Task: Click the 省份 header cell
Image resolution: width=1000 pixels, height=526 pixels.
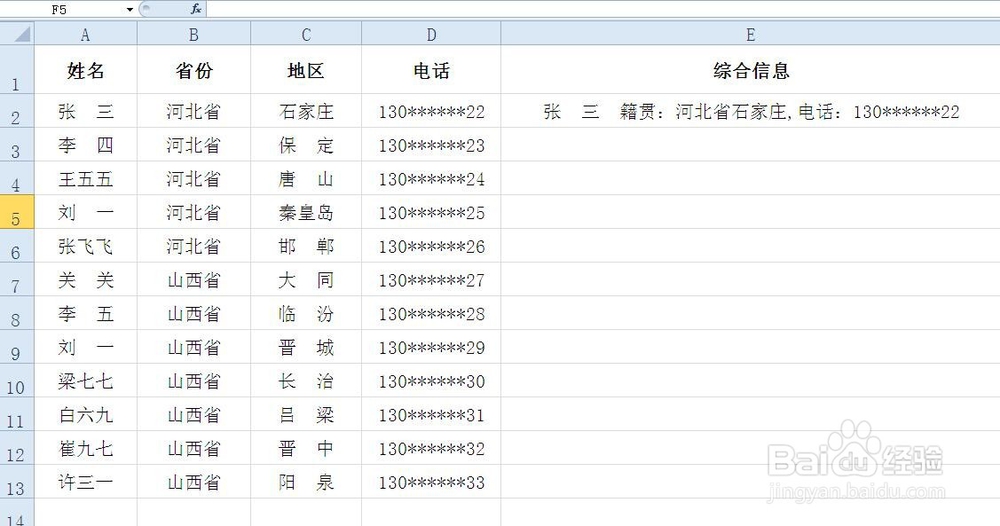Action: point(194,69)
